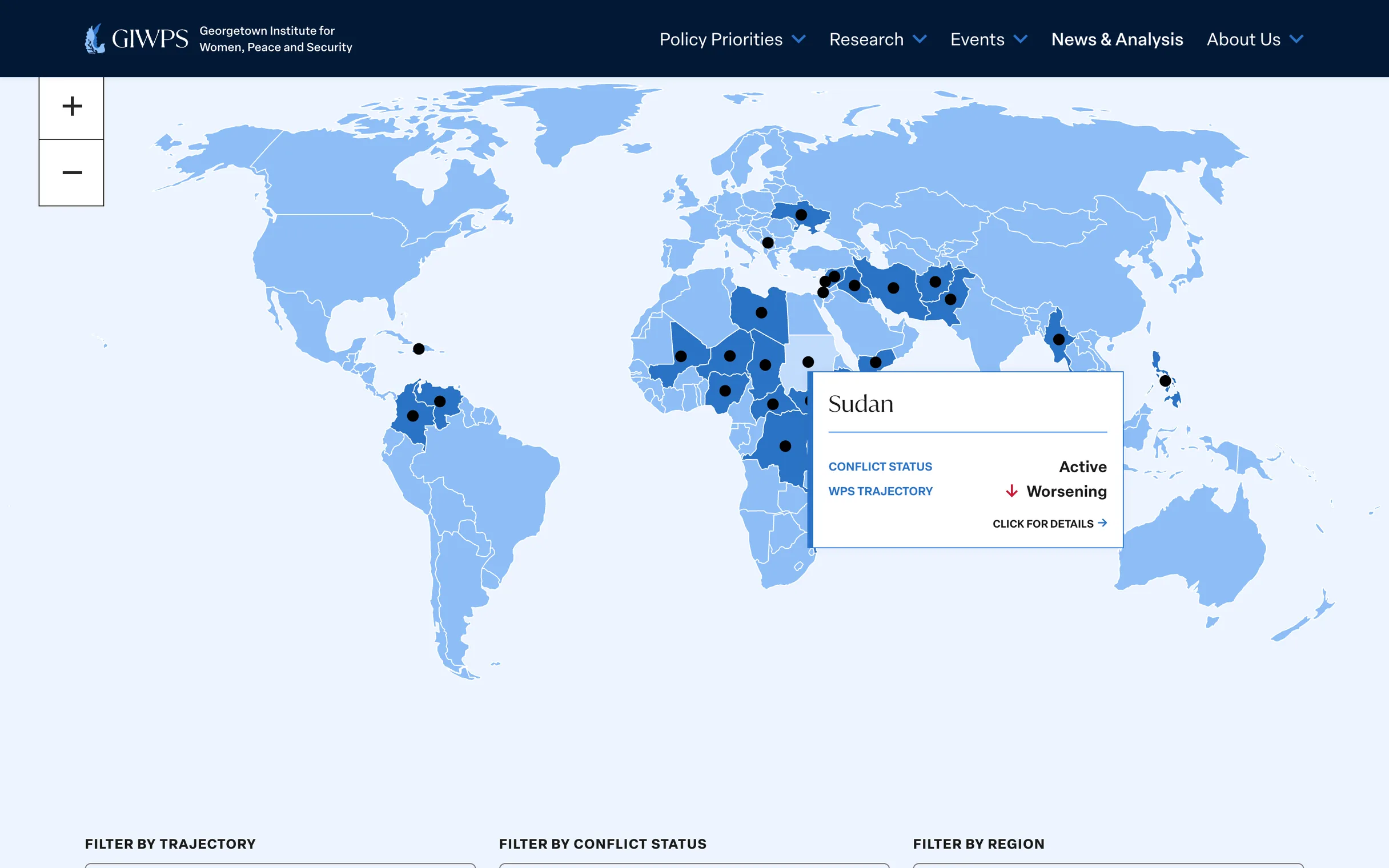Select the Myanmar conflict marker dot

pyautogui.click(x=1059, y=339)
